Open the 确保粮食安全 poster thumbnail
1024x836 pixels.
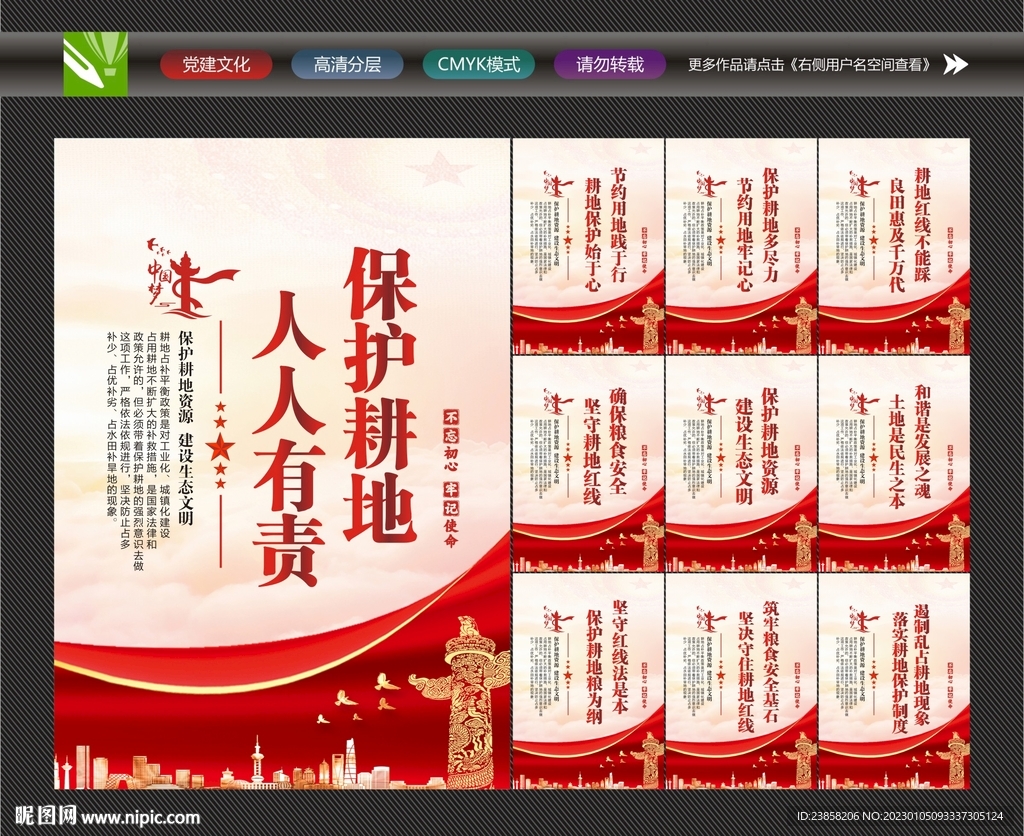588,464
